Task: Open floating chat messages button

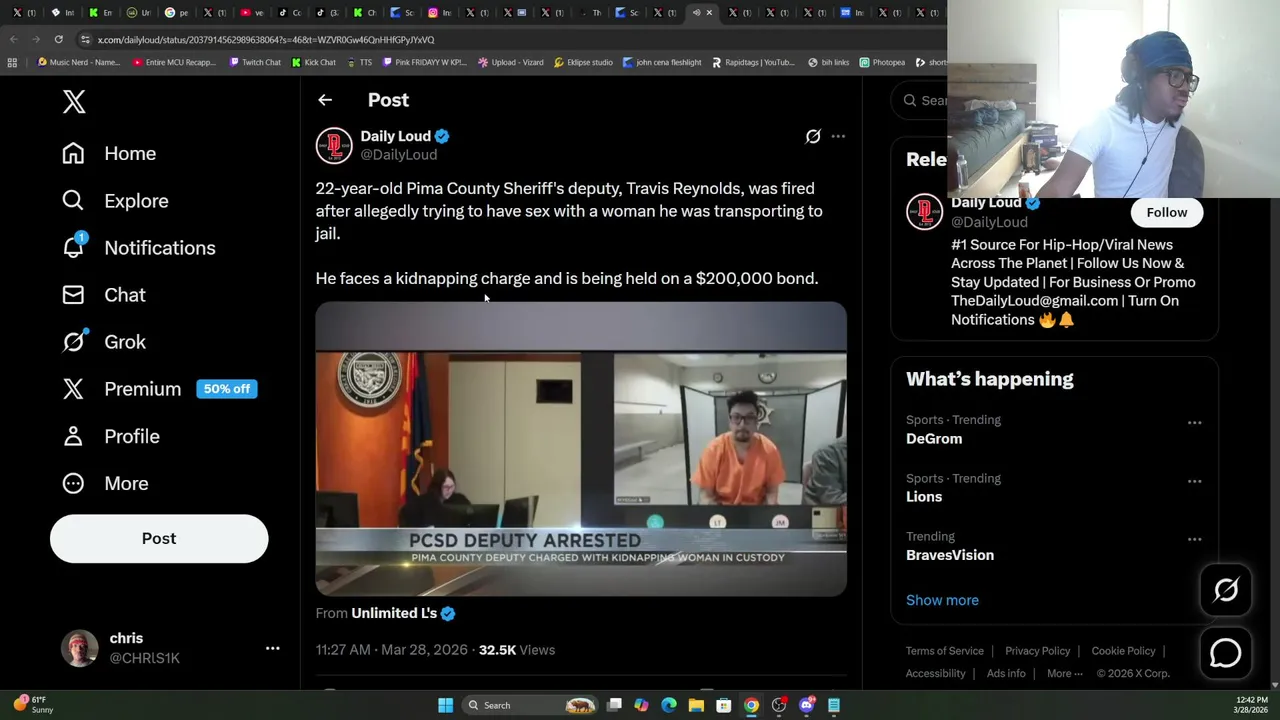Action: (x=1226, y=653)
